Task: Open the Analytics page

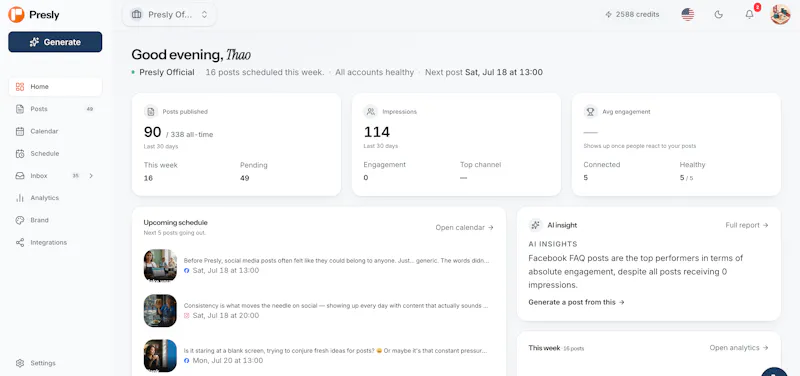Action: [55, 198]
